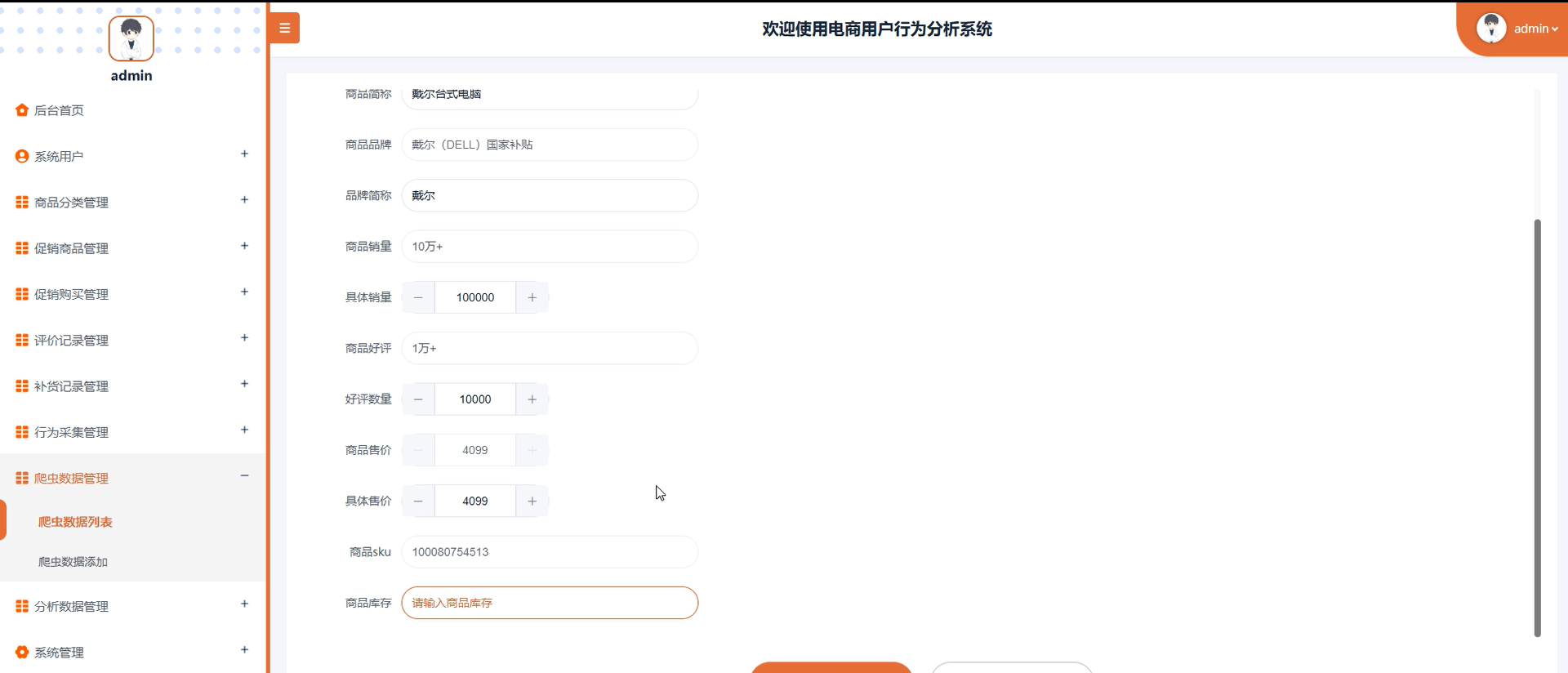Click the 商品品牌 input field
The height and width of the screenshot is (673, 1568).
(x=550, y=145)
